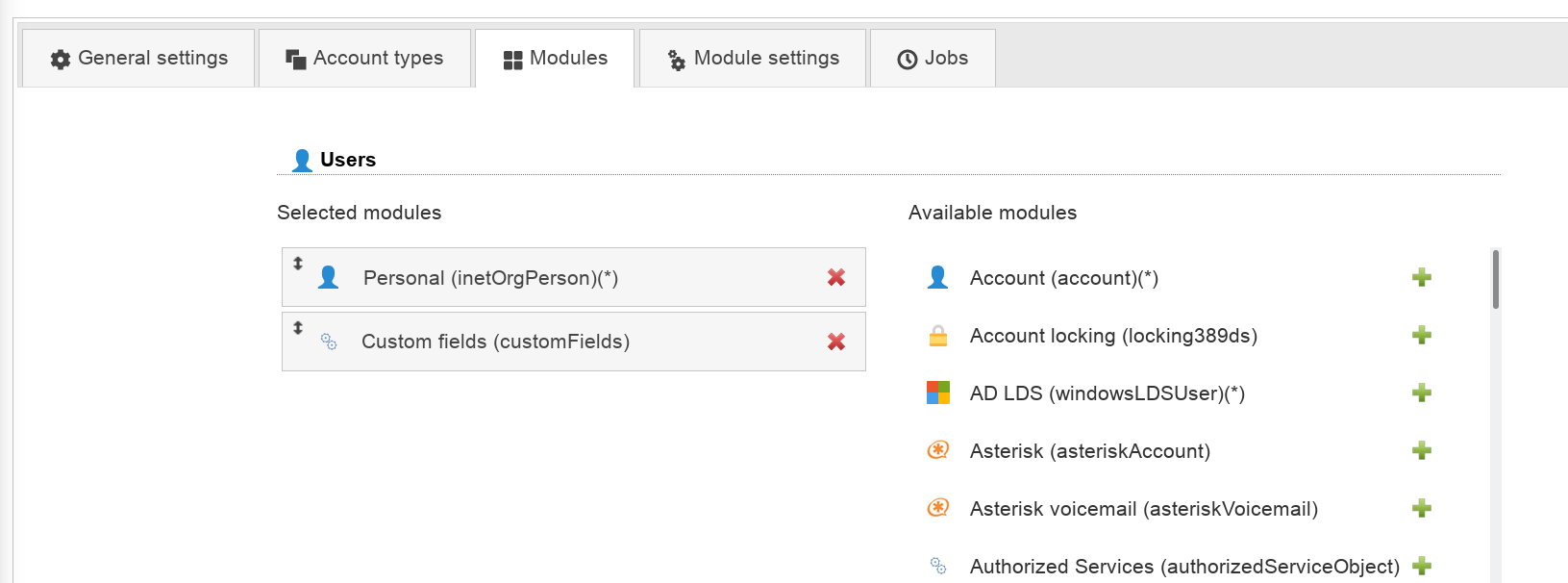Click the padlock icon for Account locking
Screen dimensions: 1568x583
(938, 336)
